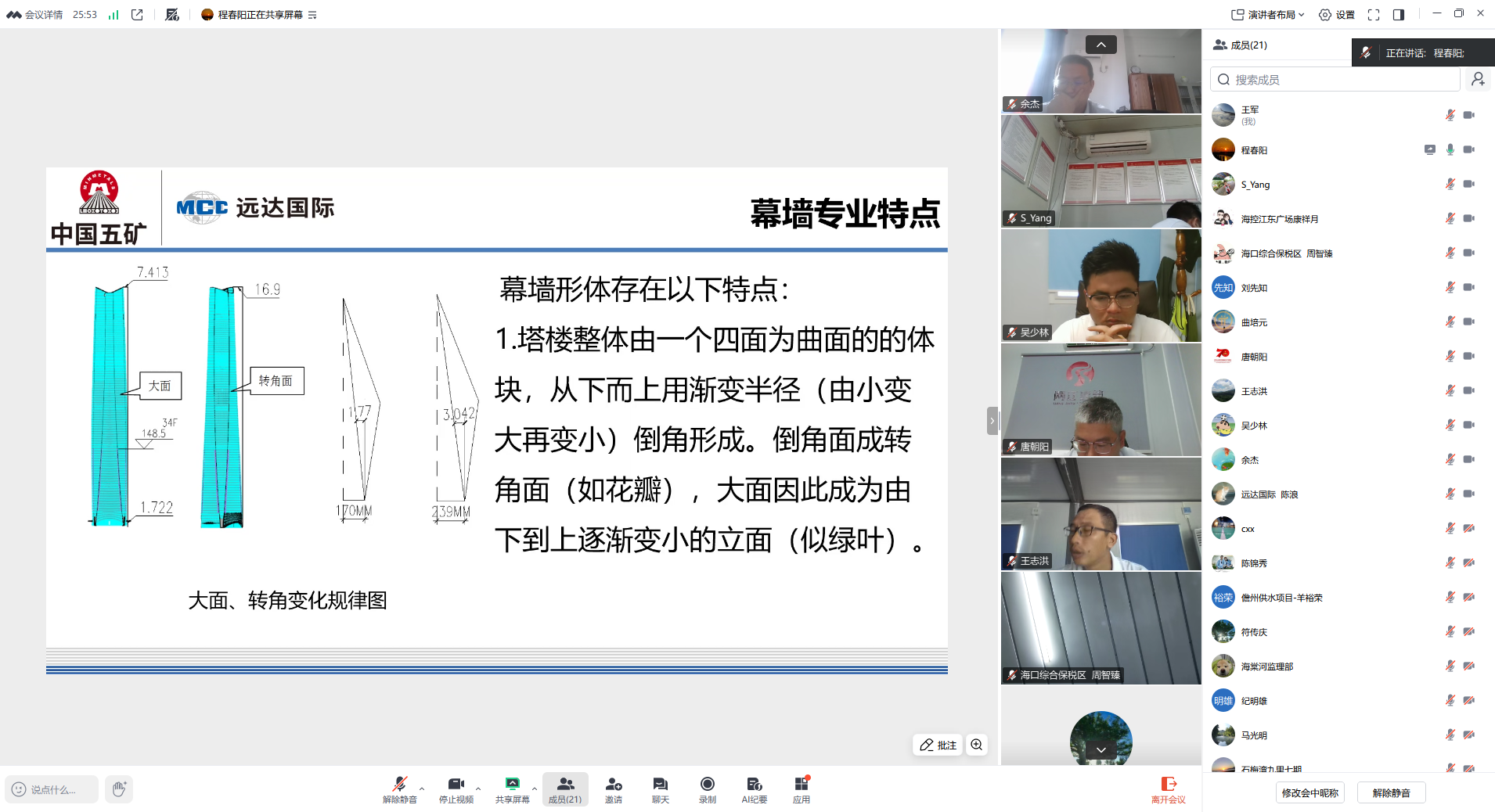Click the raise hand icon
The image size is (1495, 812).
pyautogui.click(x=119, y=789)
